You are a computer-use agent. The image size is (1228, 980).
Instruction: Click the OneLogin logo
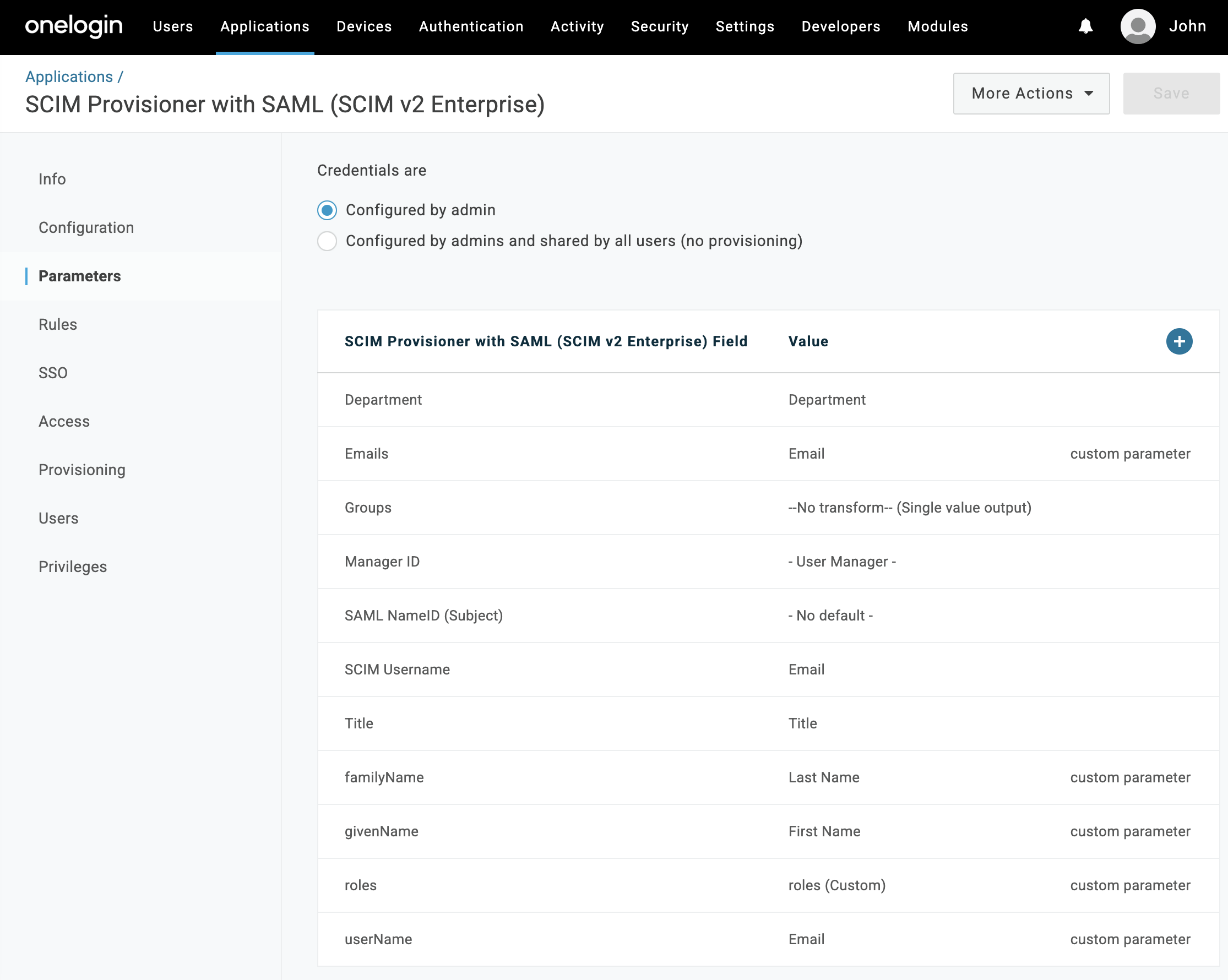click(x=73, y=26)
